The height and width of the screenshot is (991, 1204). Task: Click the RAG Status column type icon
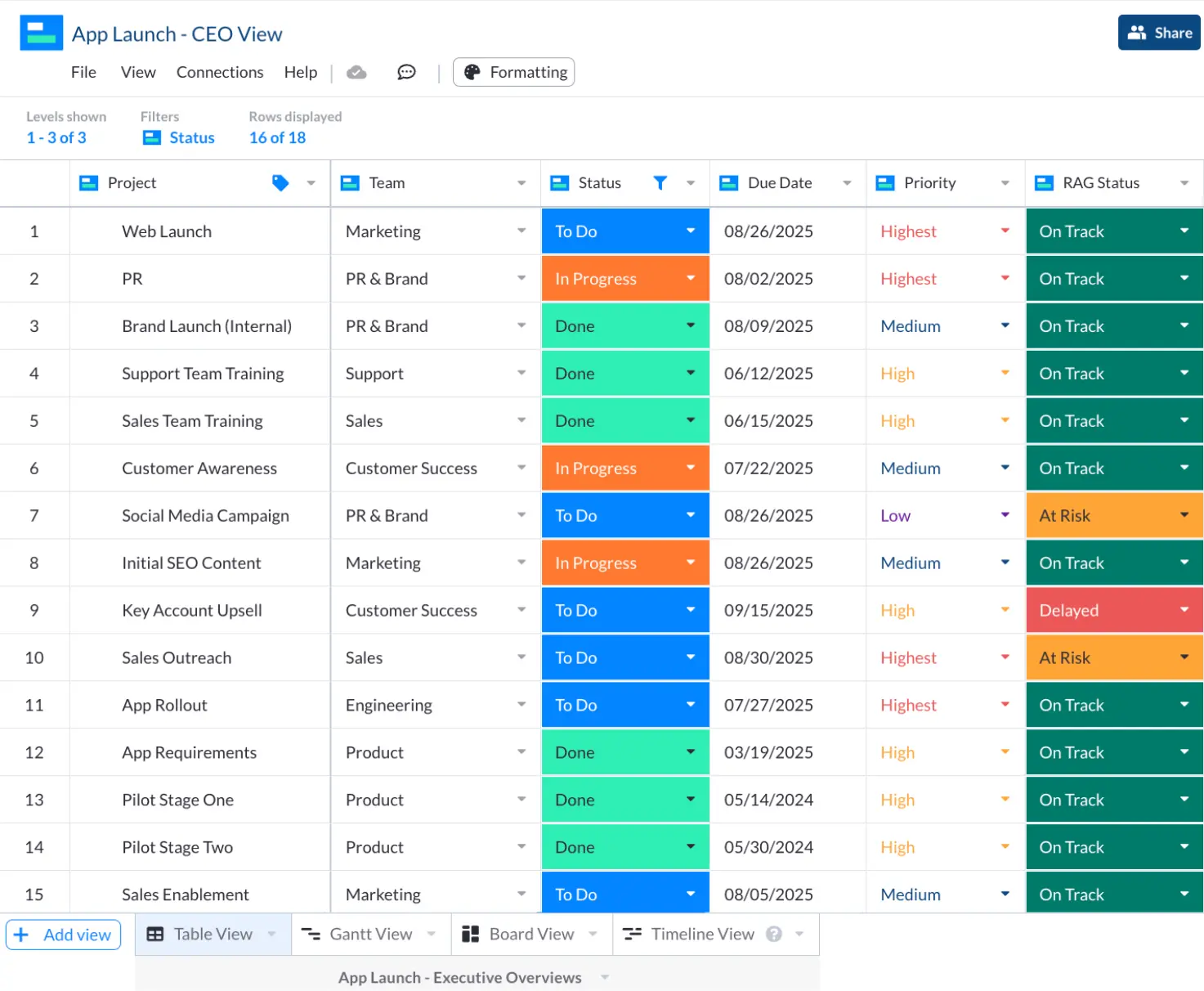(x=1044, y=182)
